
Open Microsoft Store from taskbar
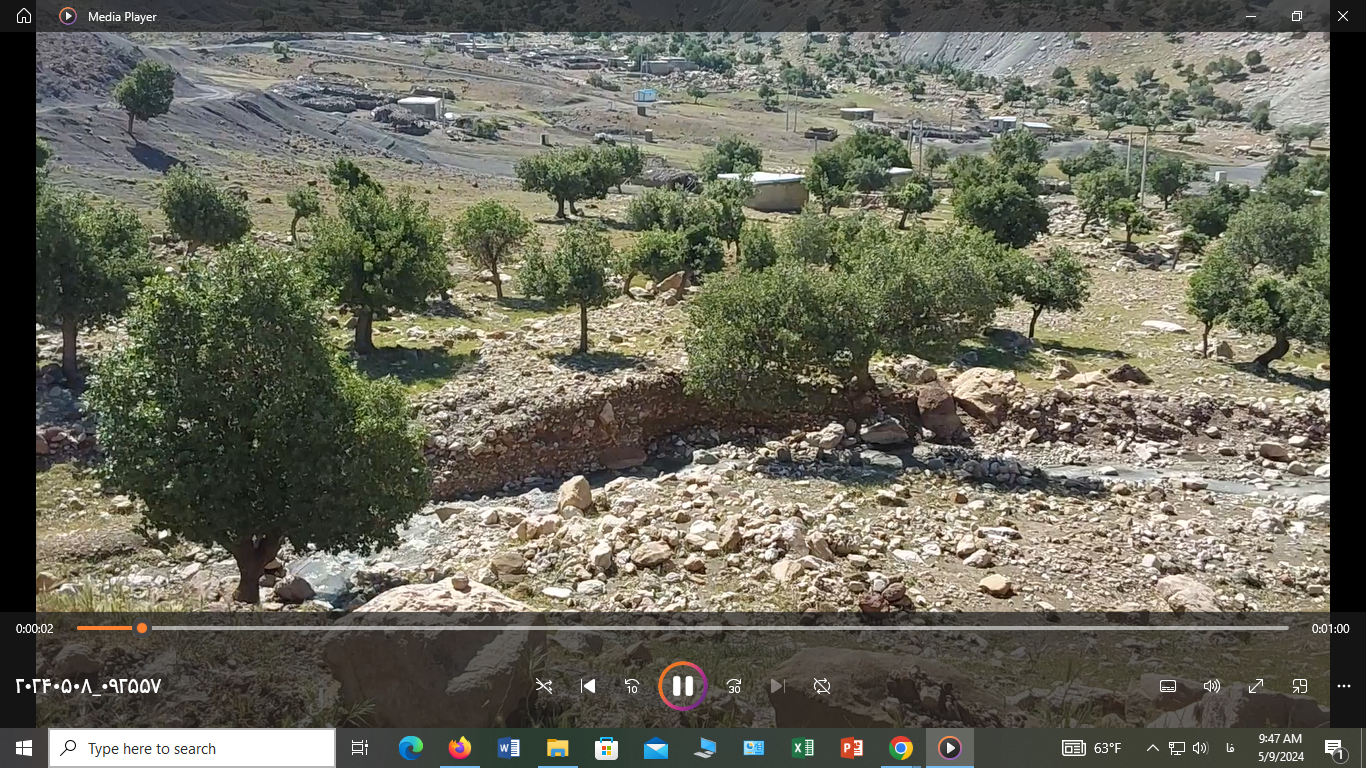coord(606,748)
